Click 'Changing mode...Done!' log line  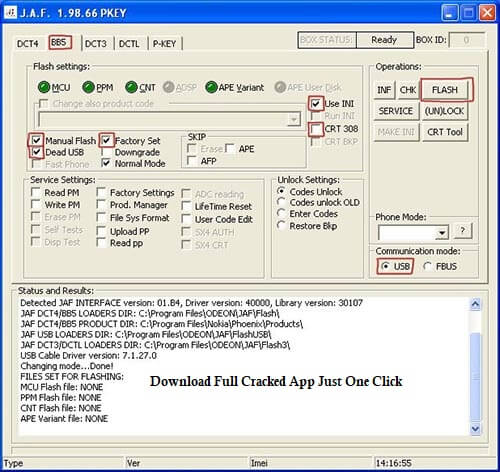pyautogui.click(x=67, y=366)
